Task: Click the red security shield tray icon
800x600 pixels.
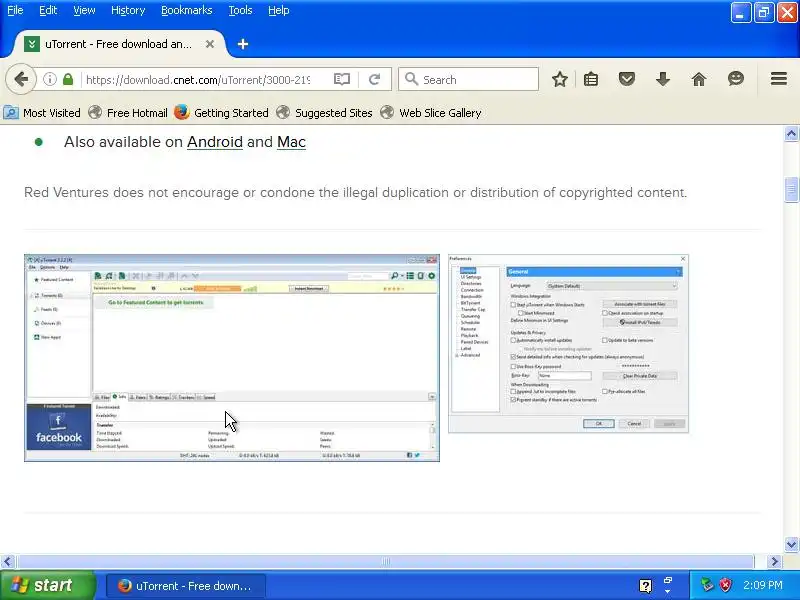Action: coord(726,585)
